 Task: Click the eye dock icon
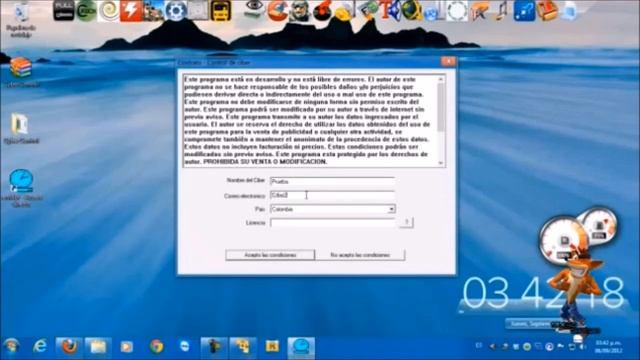tap(254, 10)
